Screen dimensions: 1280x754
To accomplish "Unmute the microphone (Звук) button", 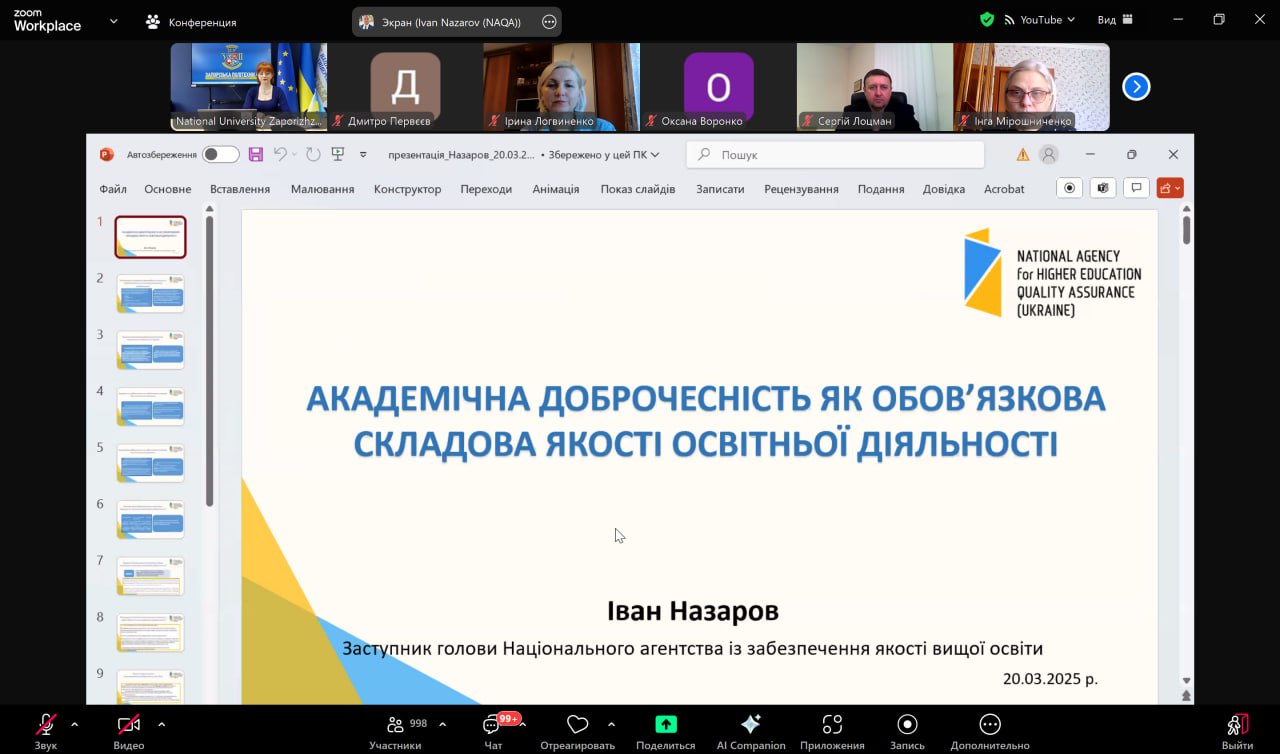I will tap(46, 725).
